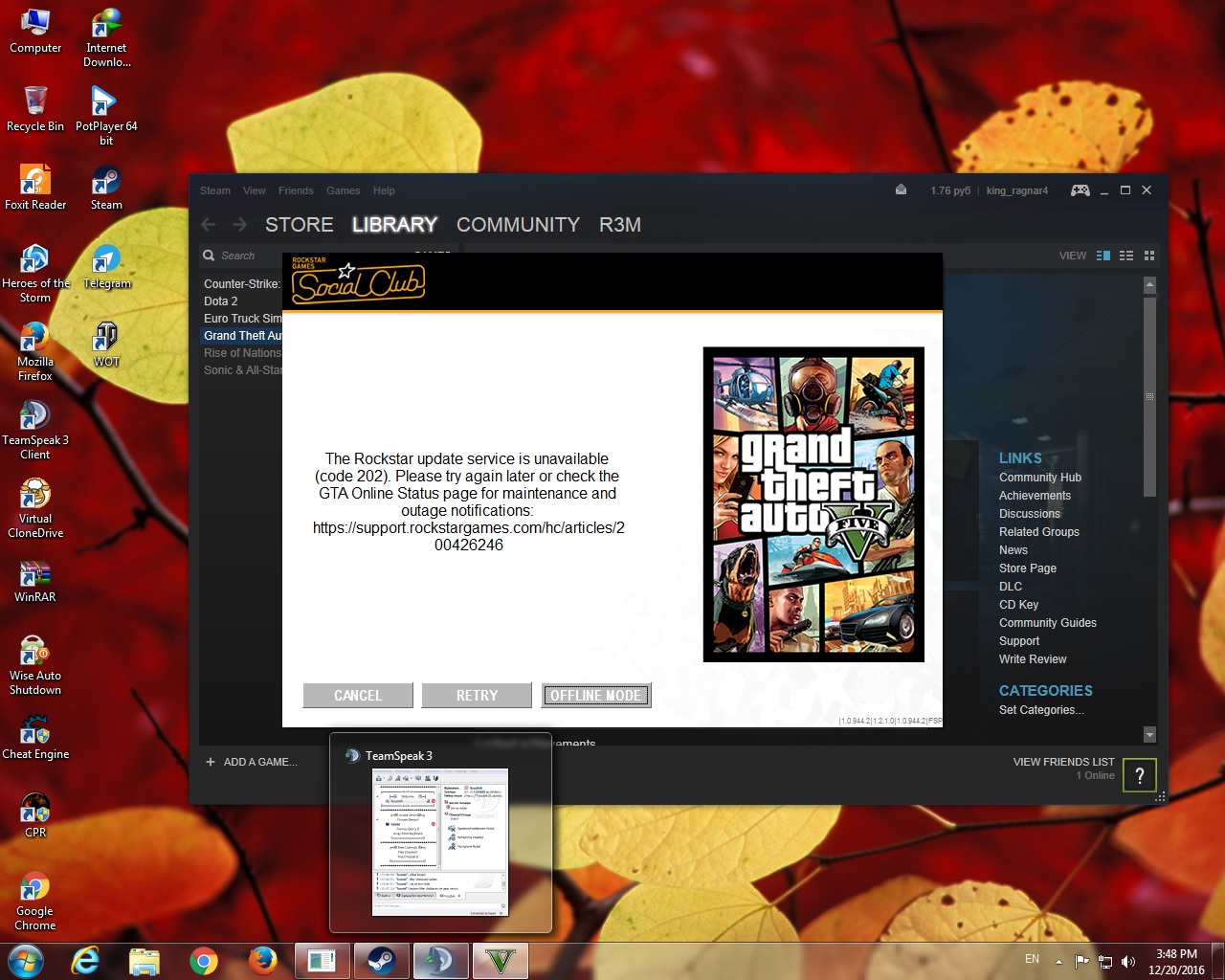This screenshot has height=980, width=1225.
Task: Click EN language indicator in taskbar
Action: (x=1032, y=959)
